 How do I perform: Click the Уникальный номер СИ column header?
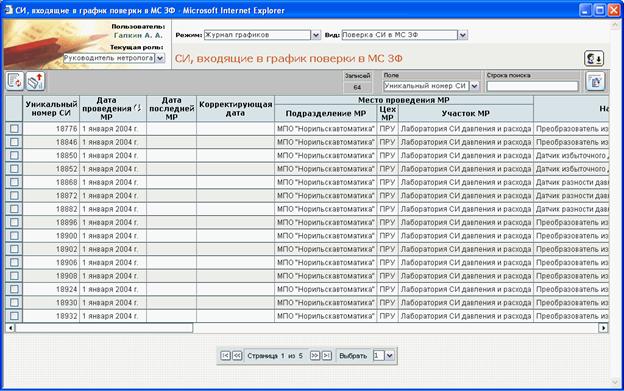(x=51, y=109)
